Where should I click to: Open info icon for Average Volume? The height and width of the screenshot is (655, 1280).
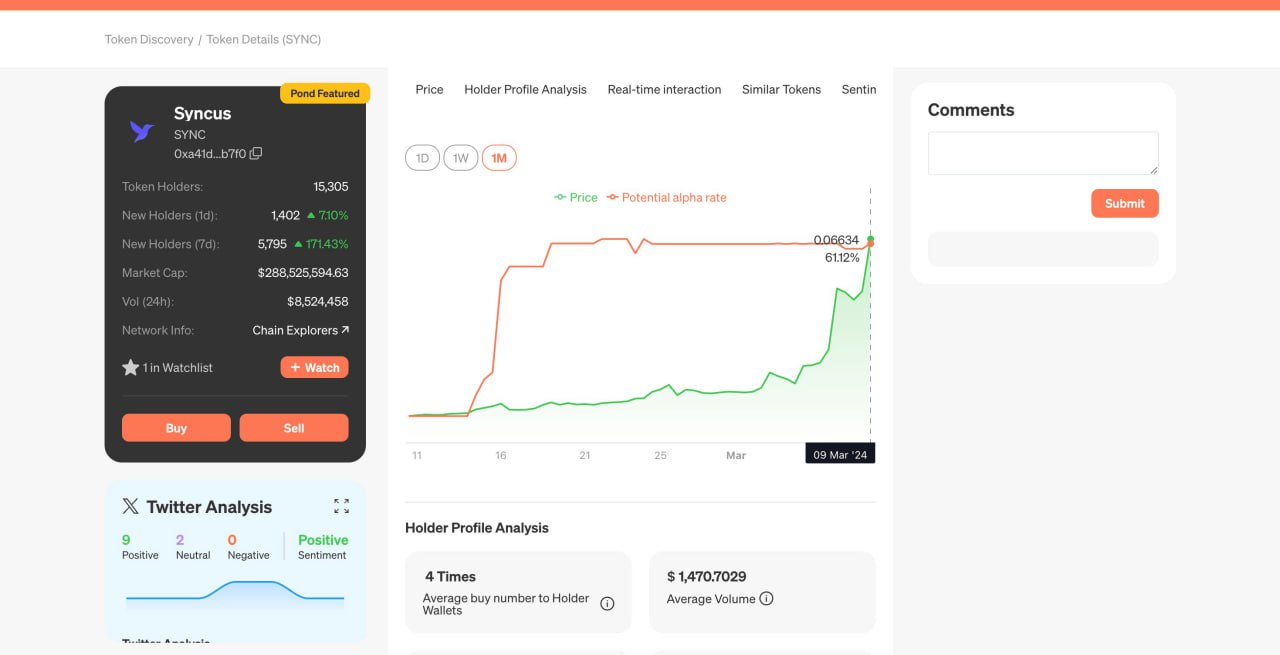point(766,599)
